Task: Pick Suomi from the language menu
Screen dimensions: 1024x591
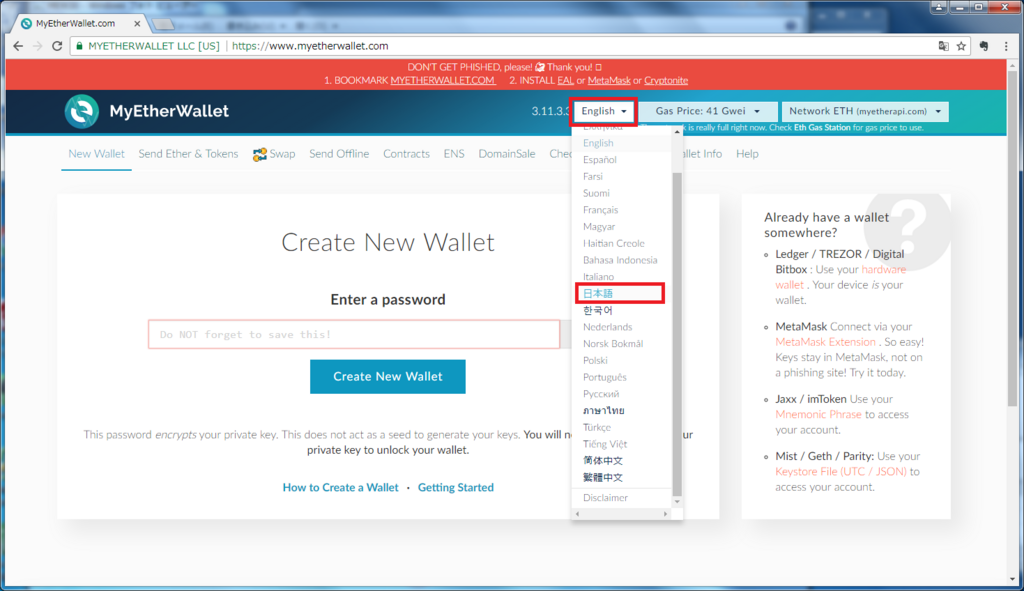Action: tap(596, 193)
